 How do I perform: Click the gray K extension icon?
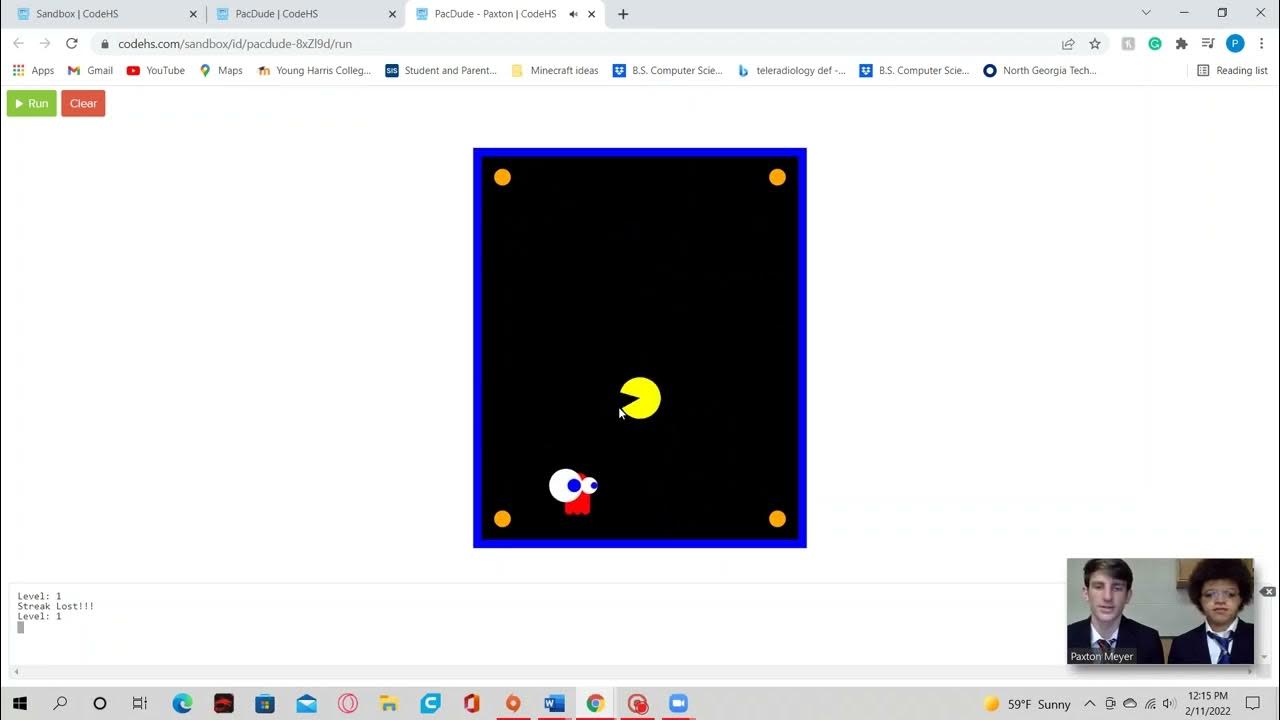coord(1128,44)
